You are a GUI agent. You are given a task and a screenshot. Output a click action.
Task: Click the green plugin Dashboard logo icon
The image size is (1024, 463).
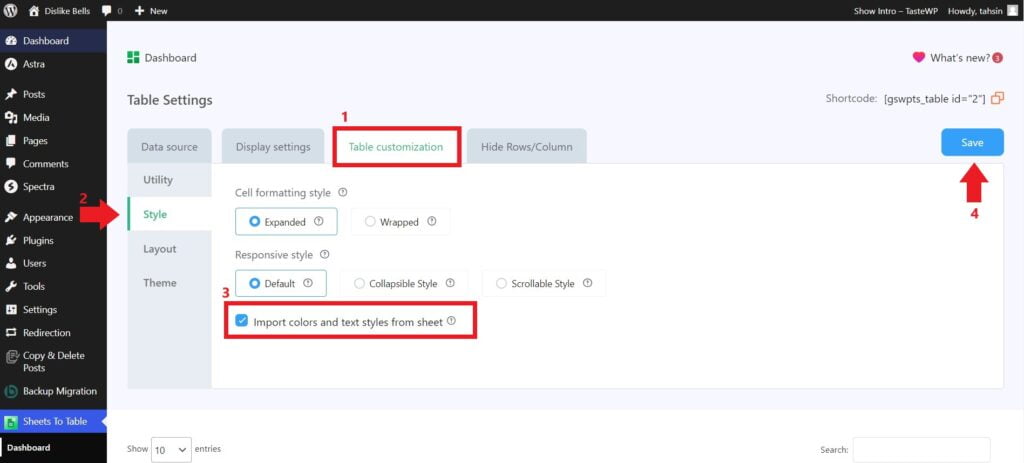(x=133, y=57)
